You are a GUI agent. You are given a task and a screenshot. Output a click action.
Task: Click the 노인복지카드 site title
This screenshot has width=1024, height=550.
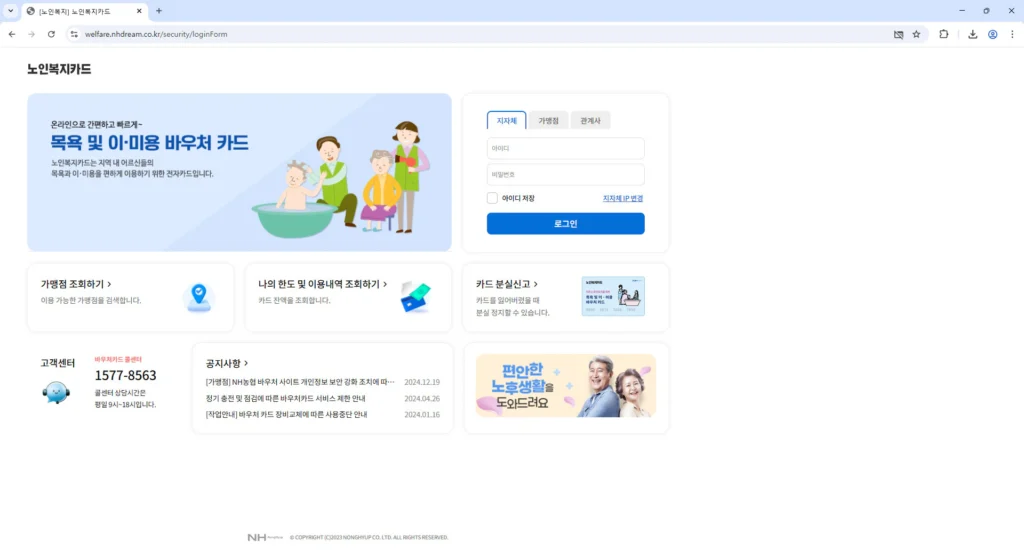point(59,69)
